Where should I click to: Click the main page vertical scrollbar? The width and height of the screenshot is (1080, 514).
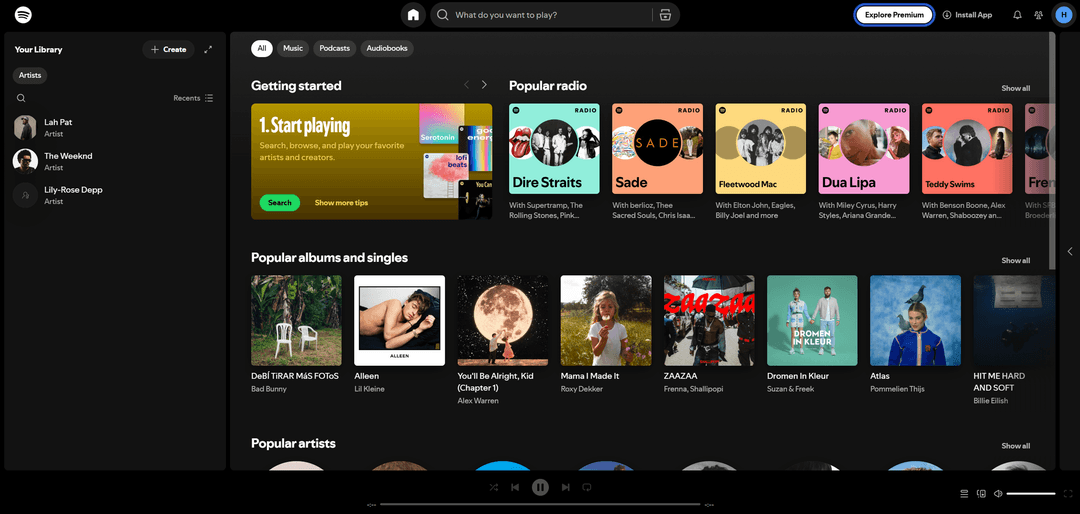pos(1052,151)
